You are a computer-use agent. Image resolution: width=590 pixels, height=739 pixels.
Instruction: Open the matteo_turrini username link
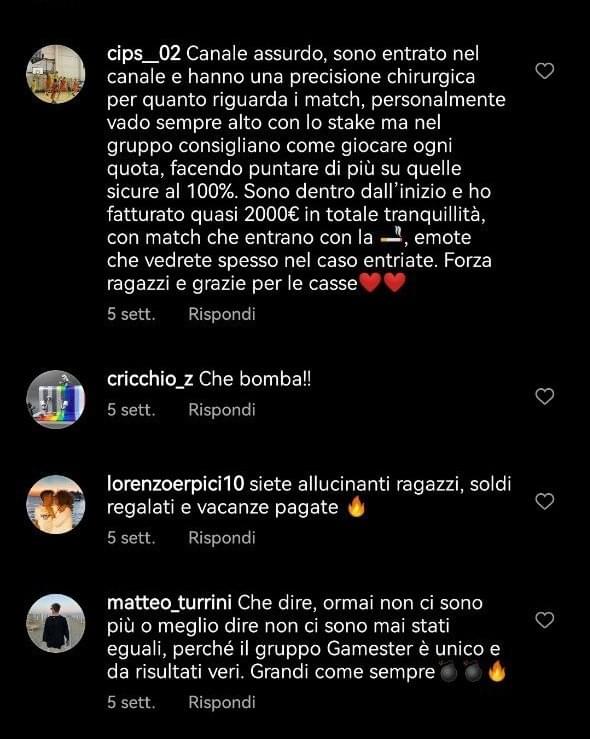[169, 603]
